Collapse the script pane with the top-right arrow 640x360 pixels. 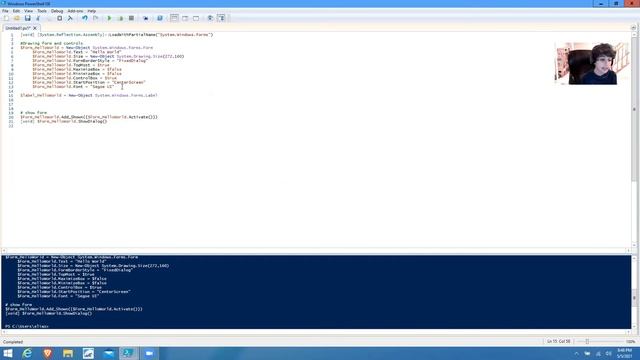pos(633,28)
